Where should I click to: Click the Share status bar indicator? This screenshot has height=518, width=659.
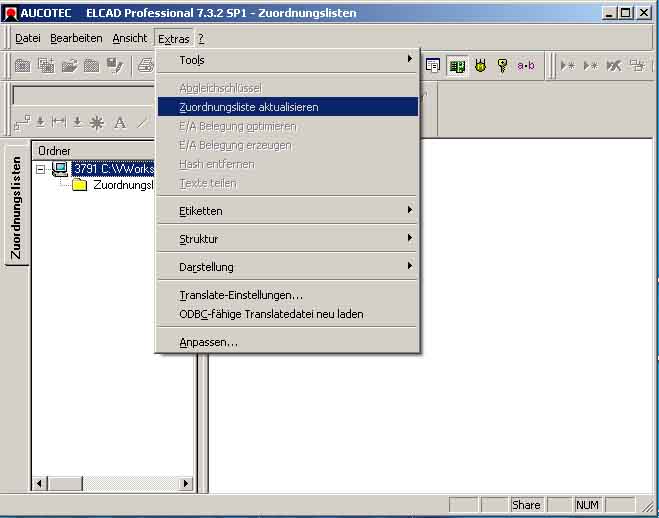click(526, 505)
